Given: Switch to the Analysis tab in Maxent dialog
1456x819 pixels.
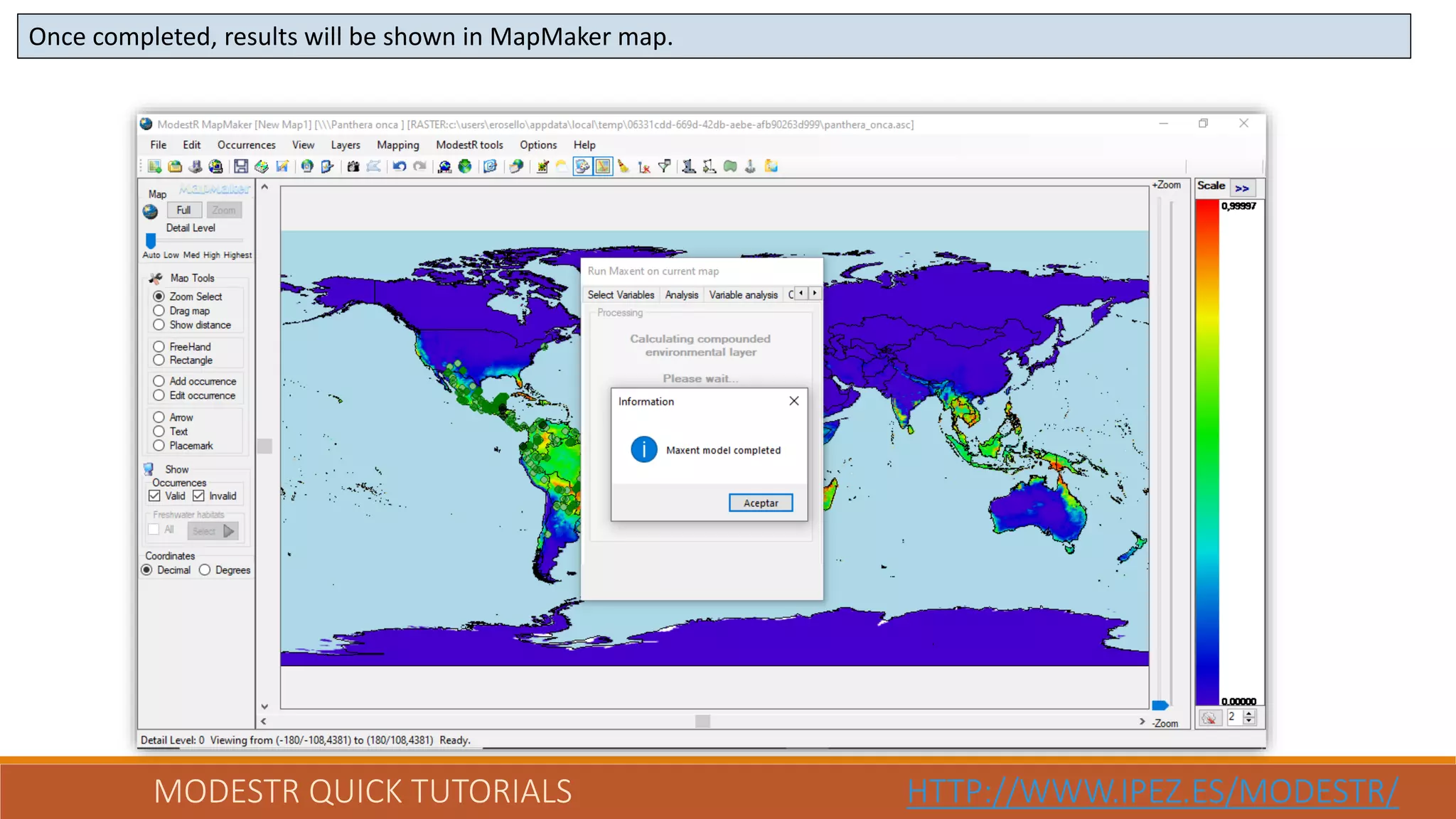Looking at the screenshot, I should tap(682, 294).
